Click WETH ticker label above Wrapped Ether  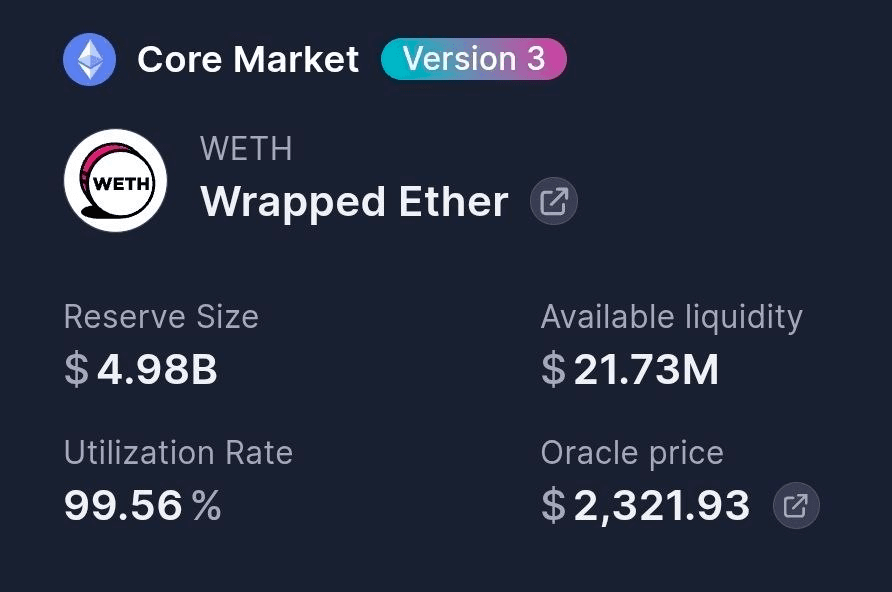[x=246, y=149]
